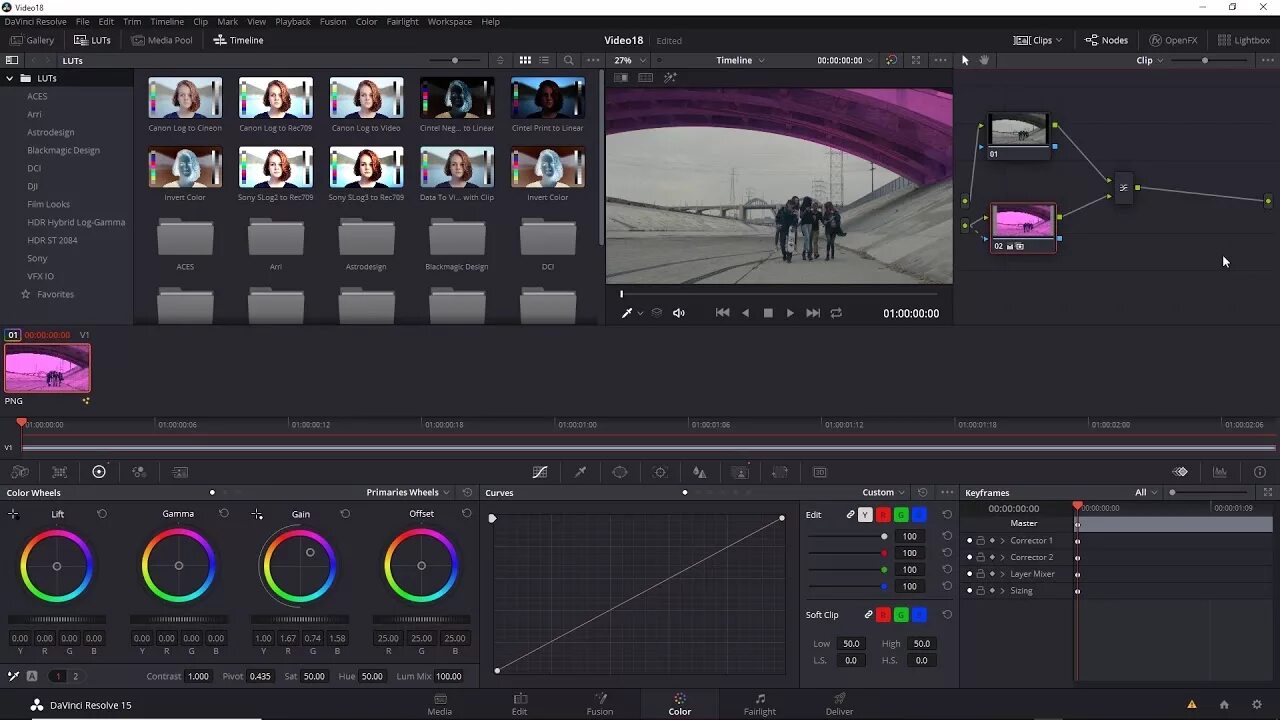Toggle lock on Corrector 1 keyframe track
1280x720 pixels.
(x=980, y=541)
